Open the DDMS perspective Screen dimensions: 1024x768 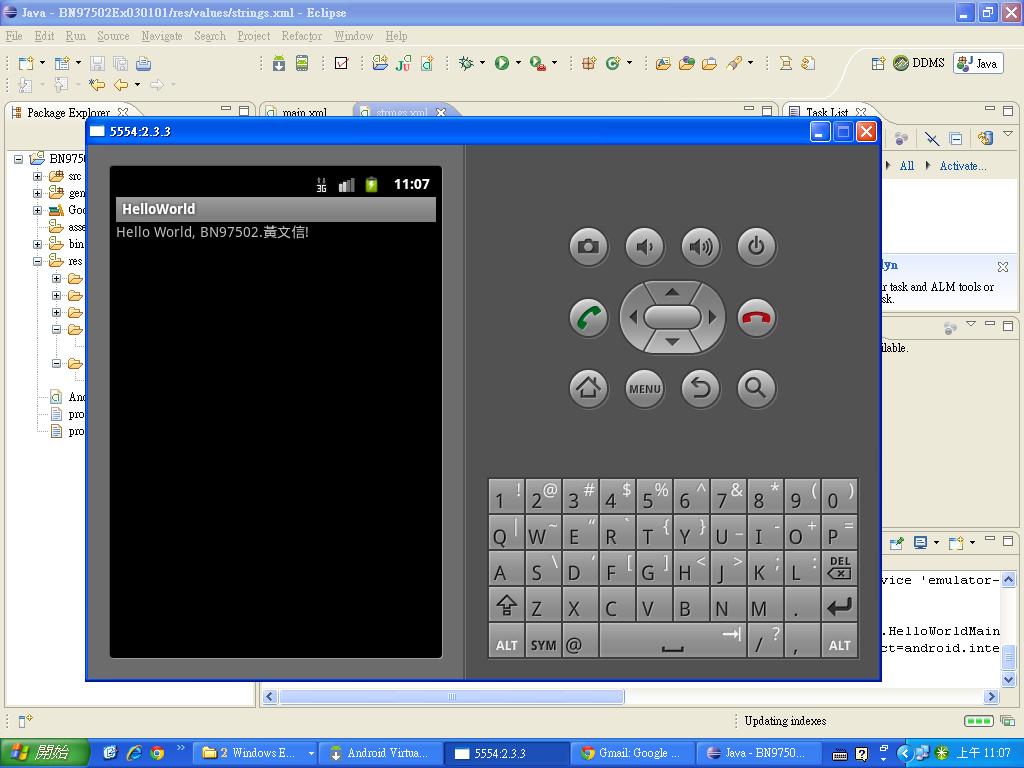click(919, 63)
